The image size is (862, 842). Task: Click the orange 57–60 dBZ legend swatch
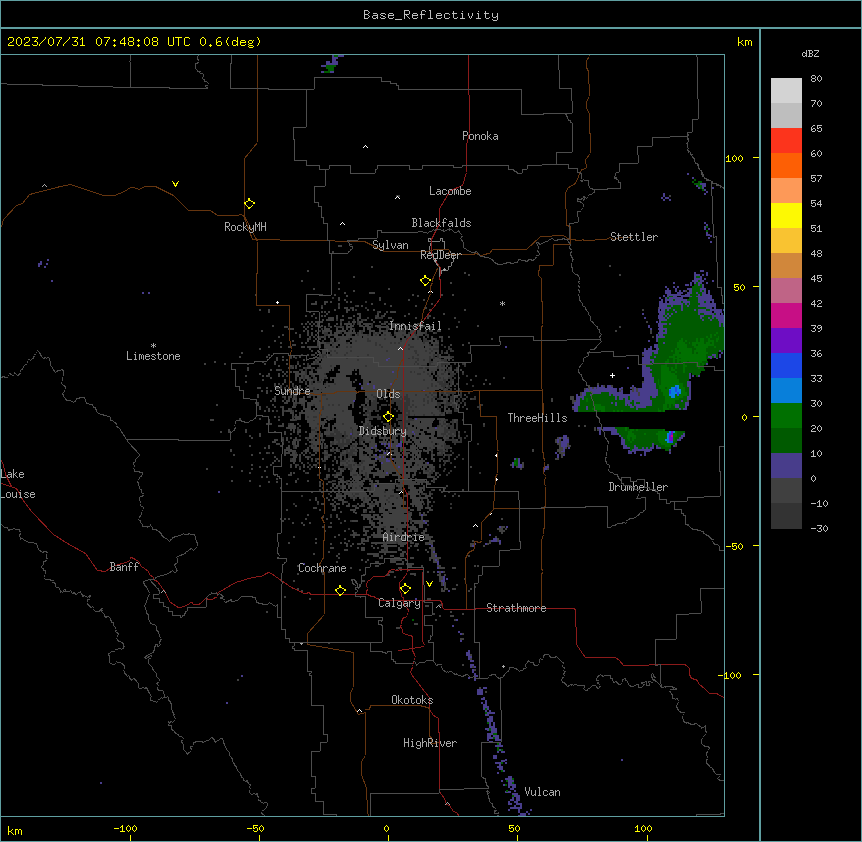tap(786, 166)
